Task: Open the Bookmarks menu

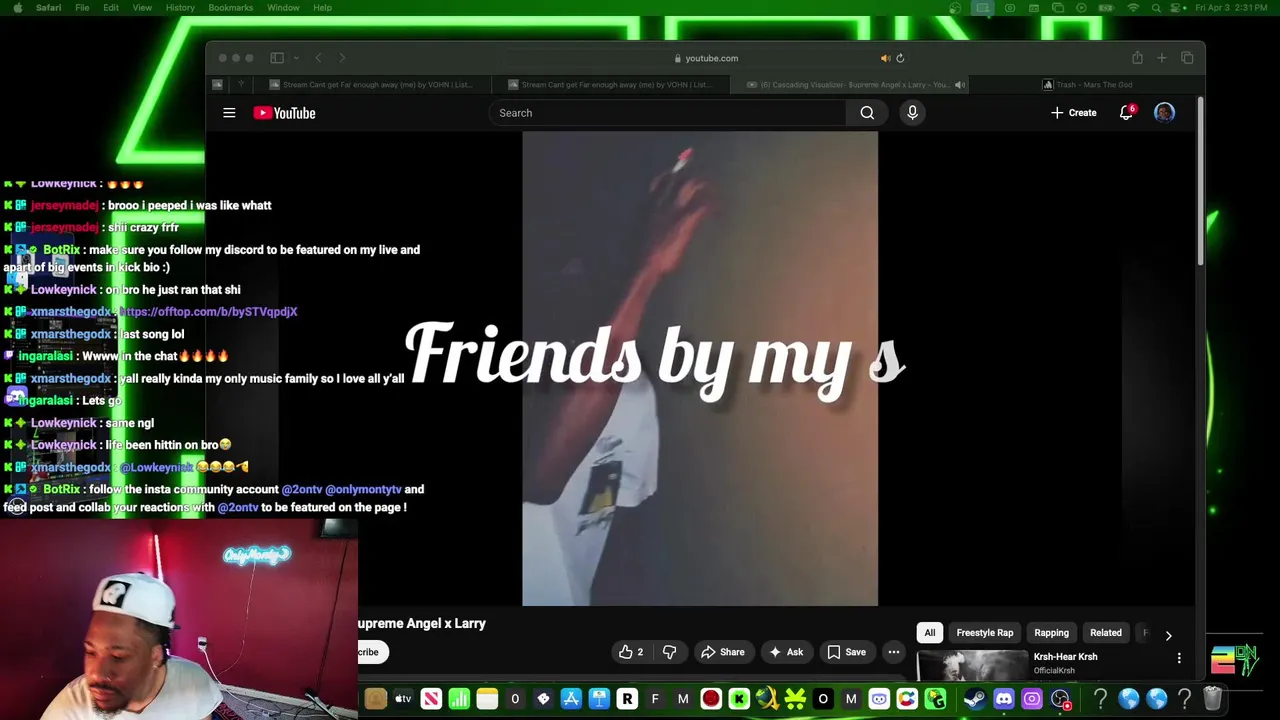Action: (230, 8)
